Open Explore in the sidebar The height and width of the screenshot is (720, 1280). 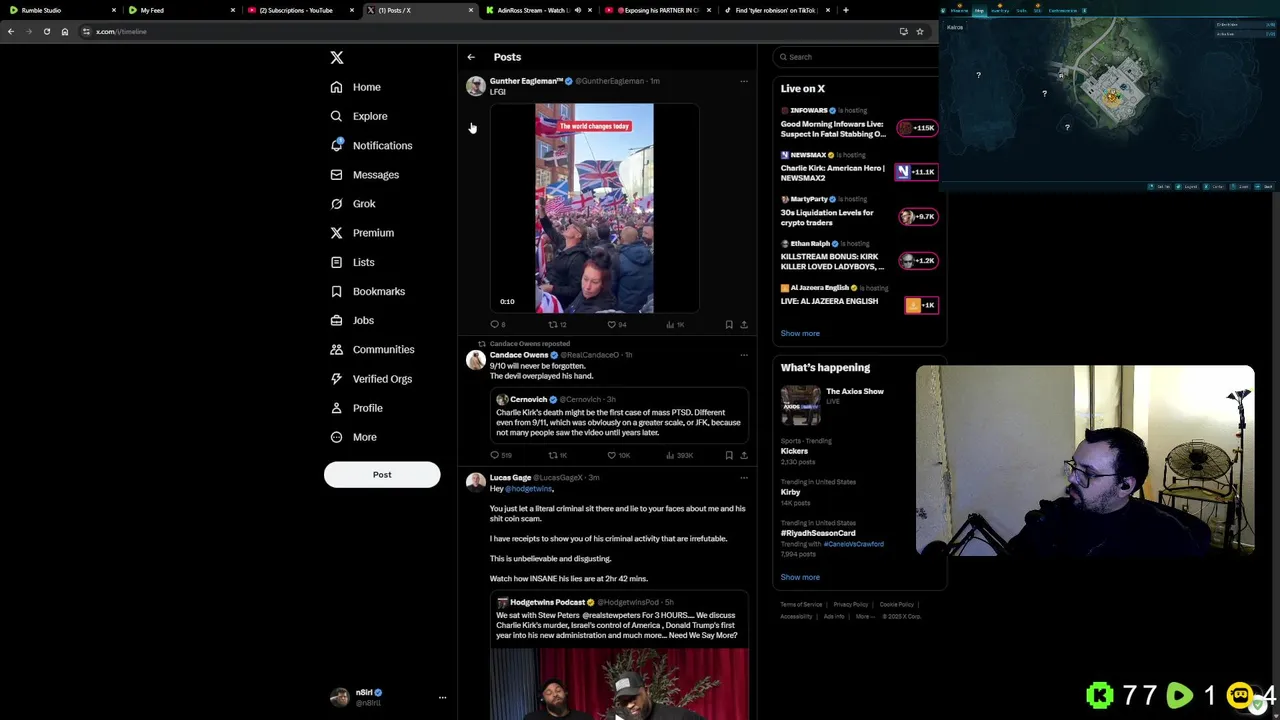[358, 116]
